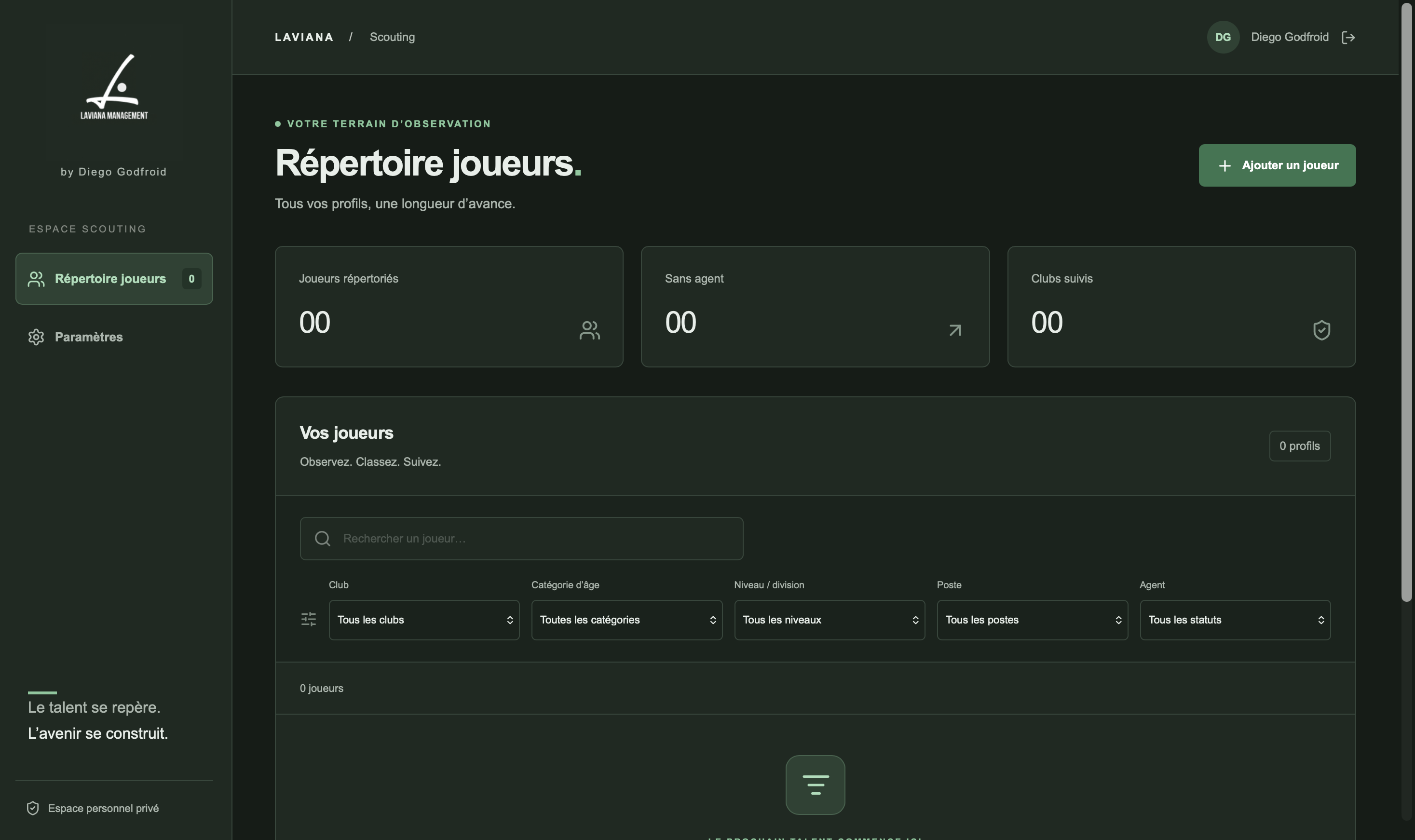Screen dimensions: 1415x840
Task: Click the gear icon for Paramètres
Action: (x=36, y=337)
